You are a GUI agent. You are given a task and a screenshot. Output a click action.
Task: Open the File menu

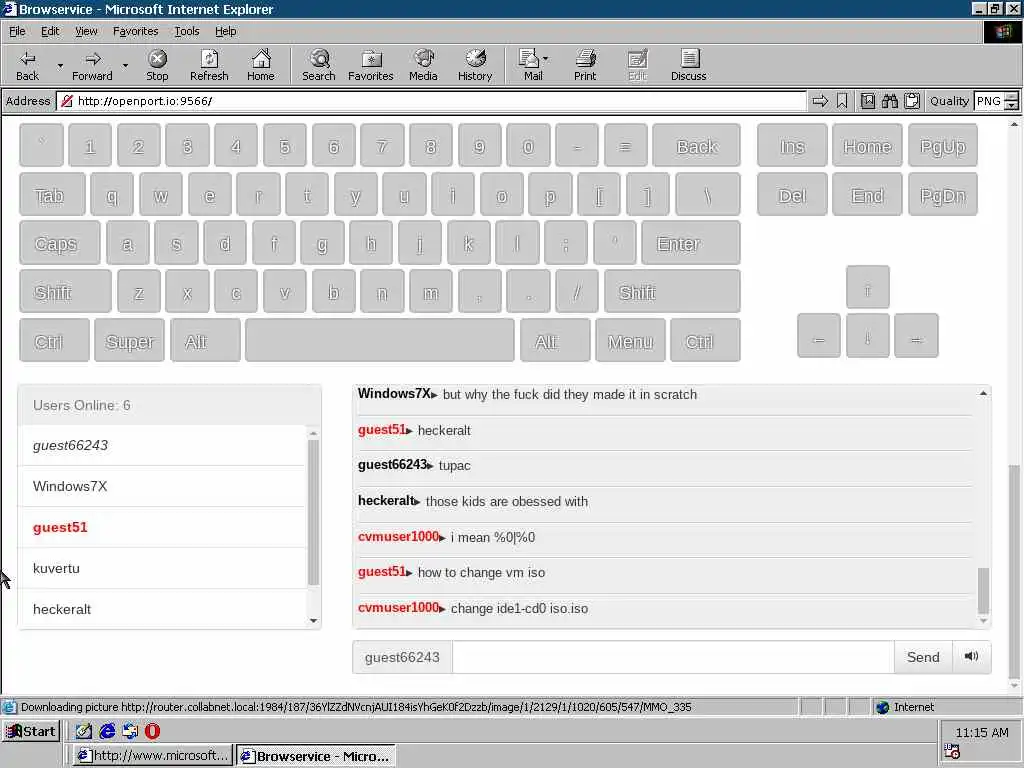click(x=17, y=31)
